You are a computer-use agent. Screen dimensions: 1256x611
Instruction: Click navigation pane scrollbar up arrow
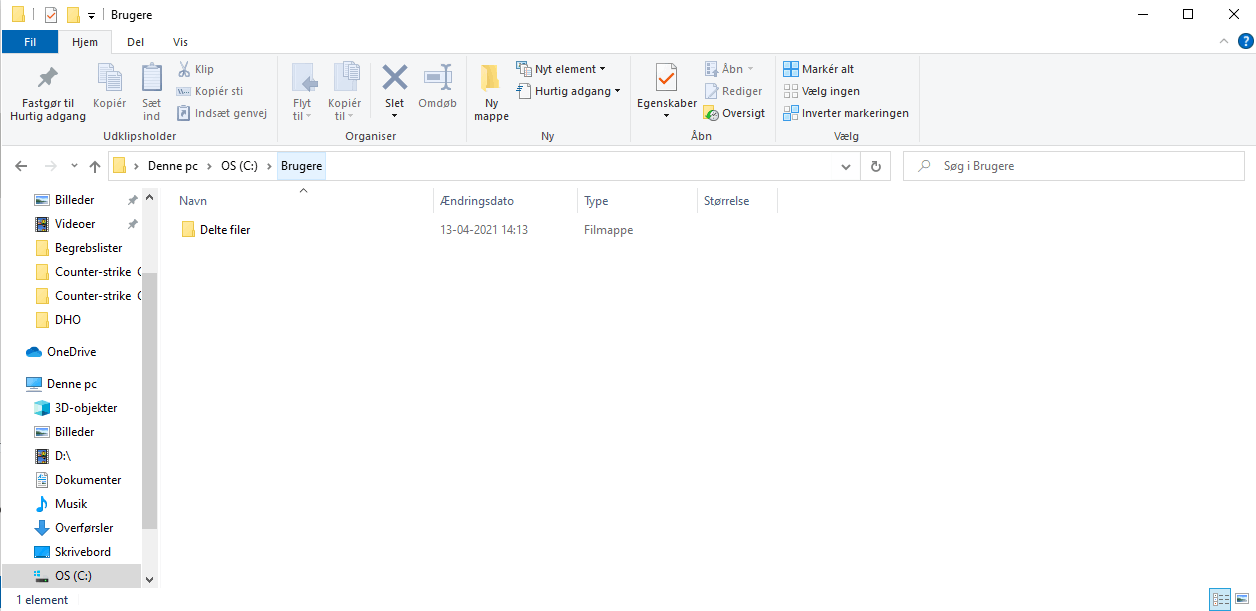[150, 199]
